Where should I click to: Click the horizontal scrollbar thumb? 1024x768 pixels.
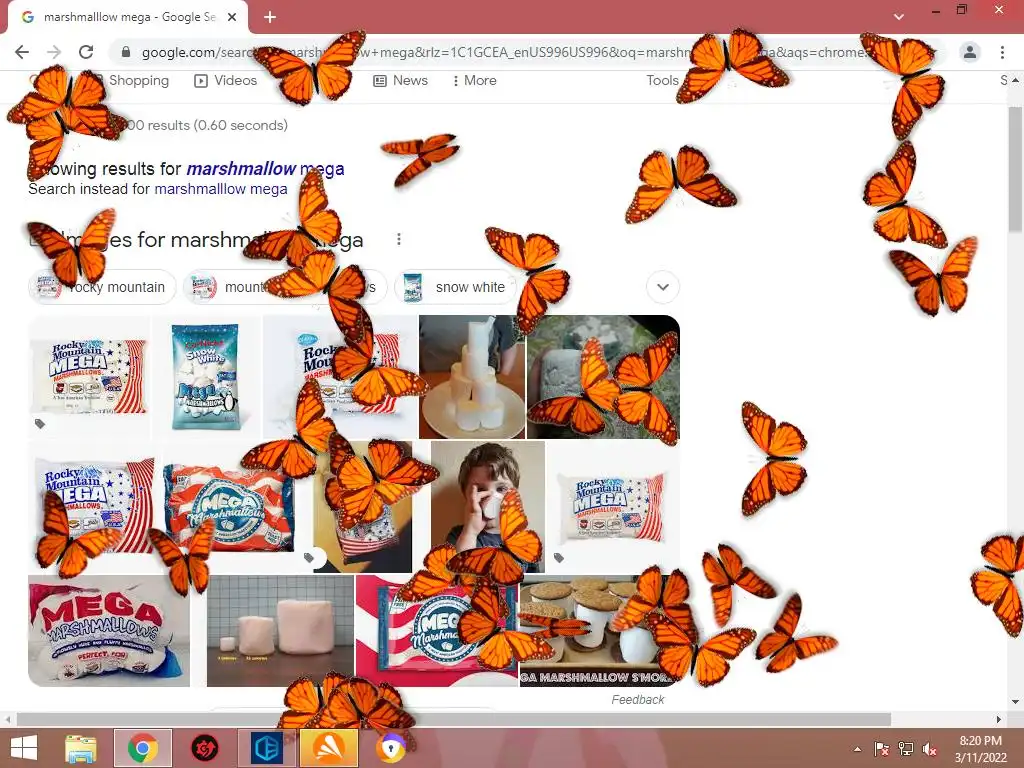[x=454, y=719]
